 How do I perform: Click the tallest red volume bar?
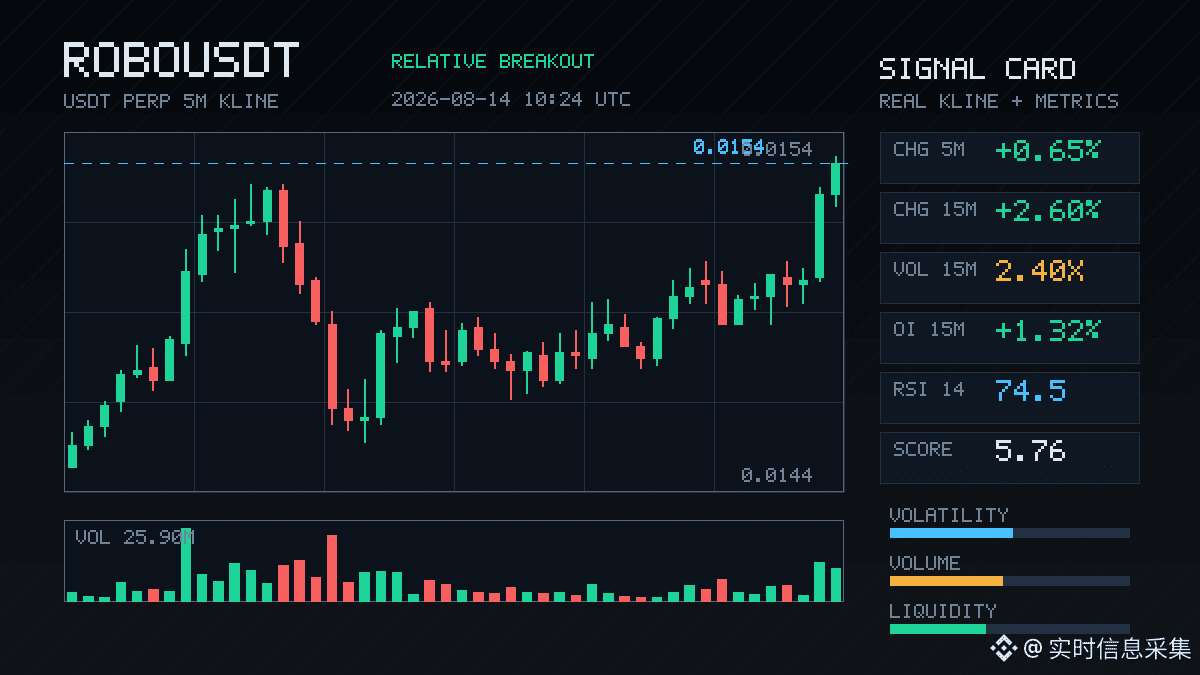[x=332, y=568]
